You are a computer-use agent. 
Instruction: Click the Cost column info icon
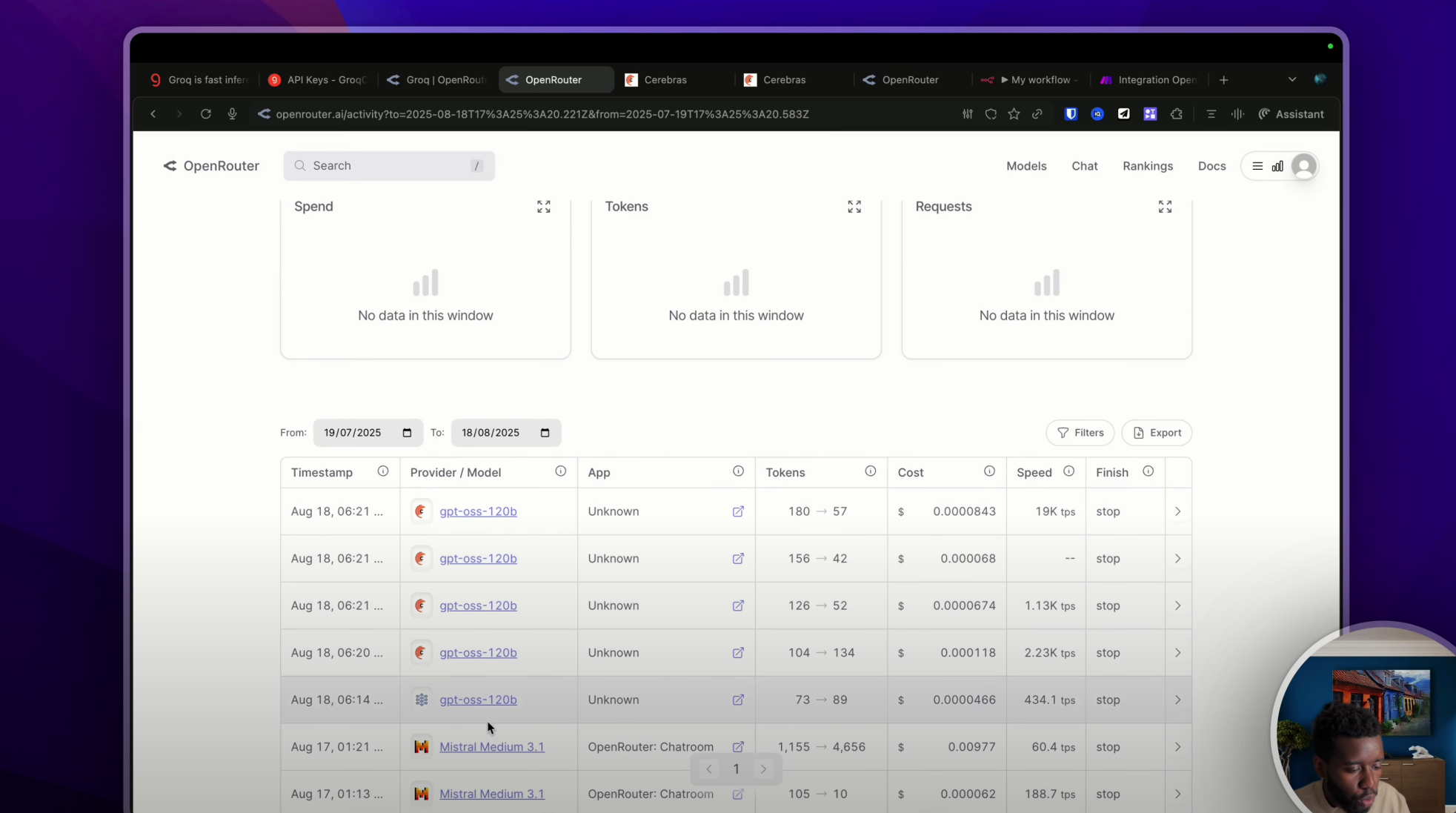(x=989, y=471)
